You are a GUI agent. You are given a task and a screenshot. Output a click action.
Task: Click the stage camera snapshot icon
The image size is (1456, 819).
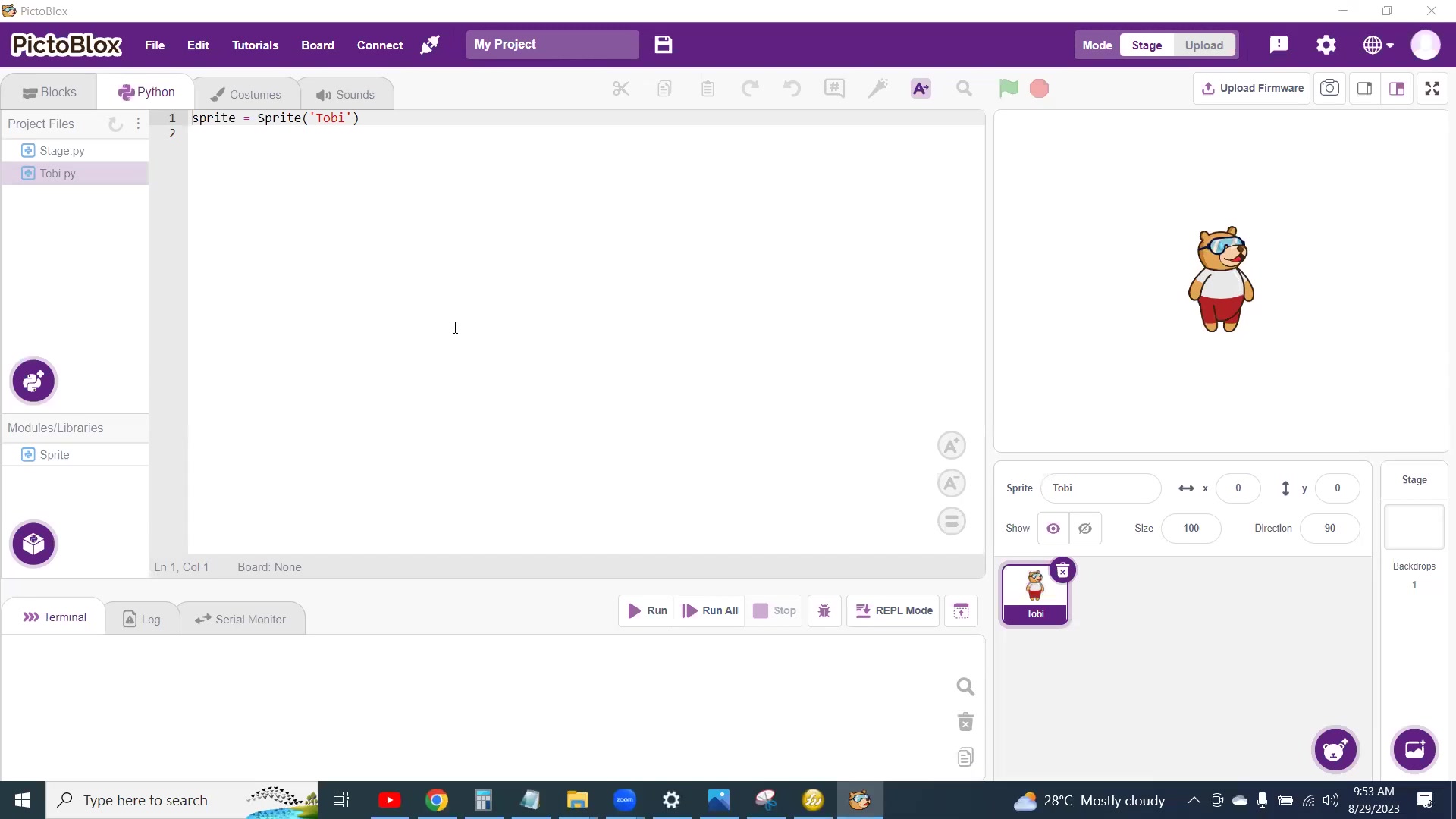[x=1330, y=88]
